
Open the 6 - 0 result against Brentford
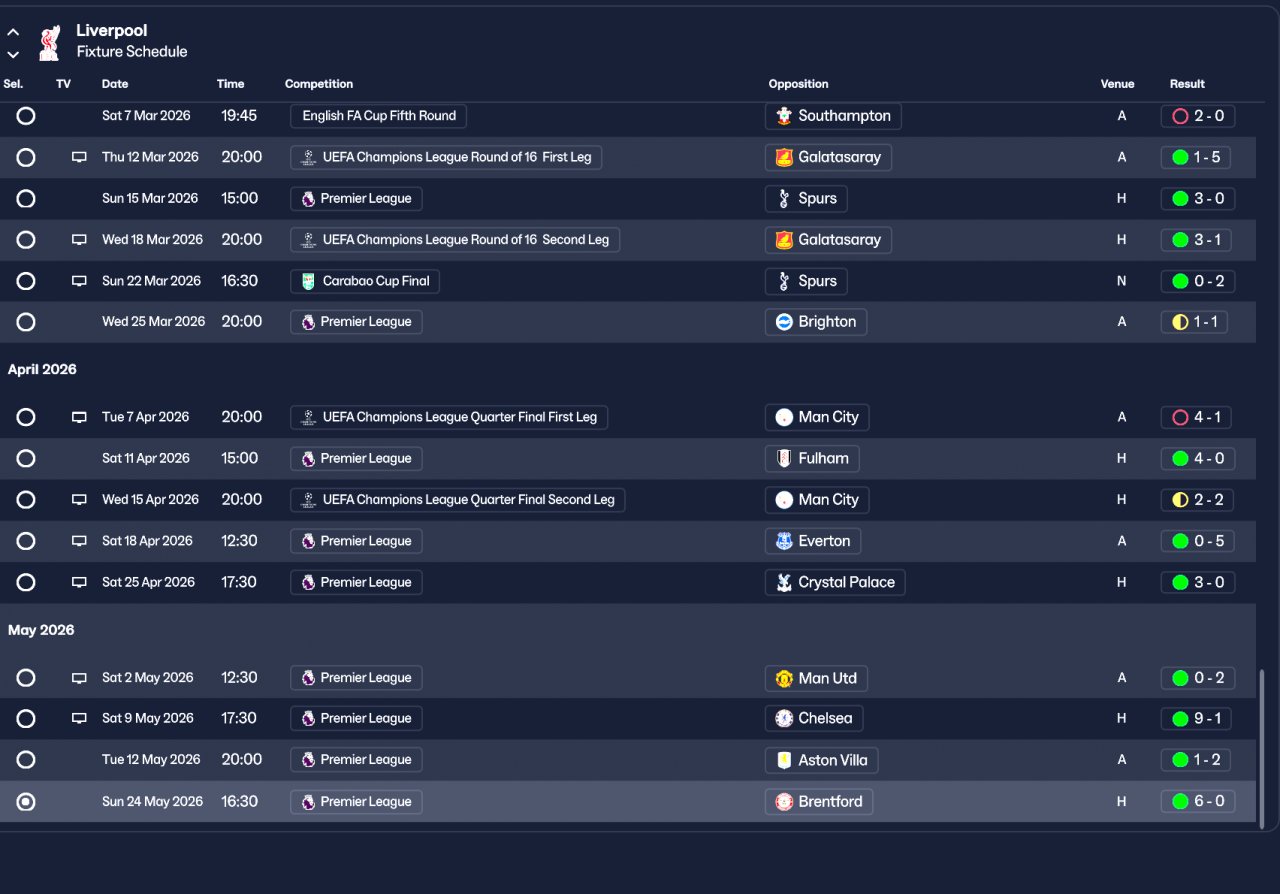[x=1198, y=802]
